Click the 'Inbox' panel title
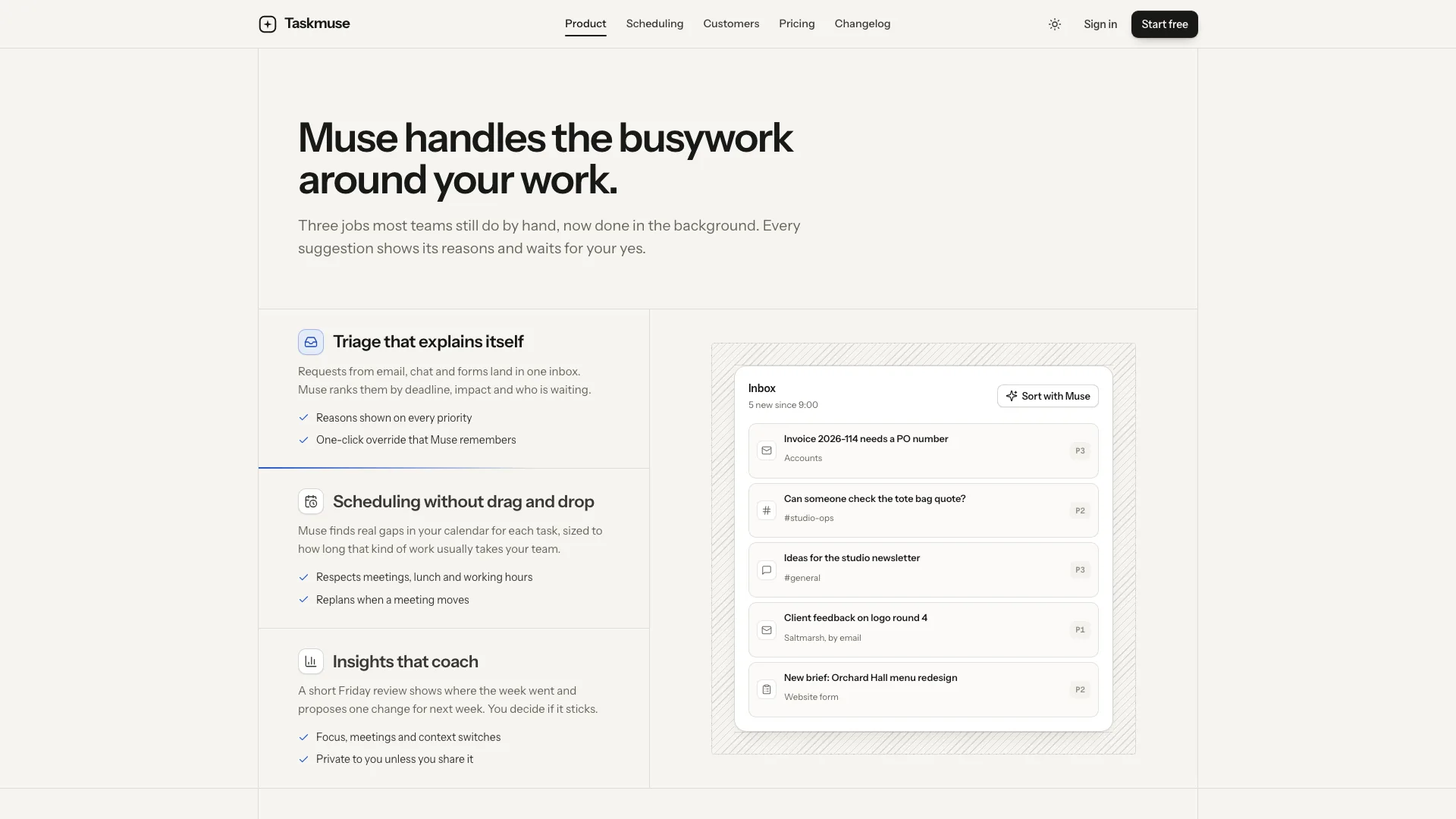Image resolution: width=1456 pixels, height=819 pixels. (761, 388)
